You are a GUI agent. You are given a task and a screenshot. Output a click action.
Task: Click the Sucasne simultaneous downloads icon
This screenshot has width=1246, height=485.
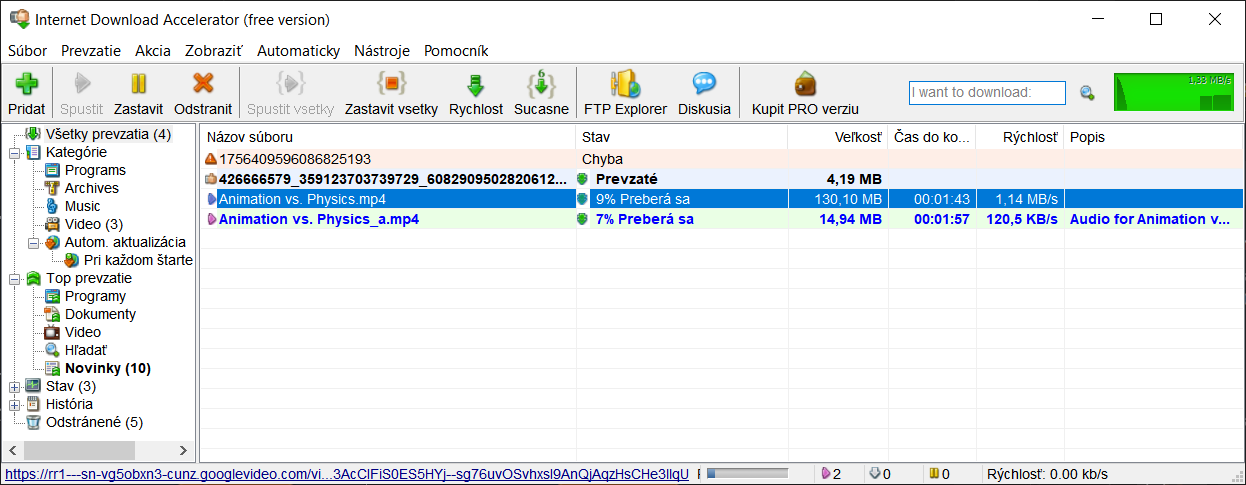(x=541, y=84)
